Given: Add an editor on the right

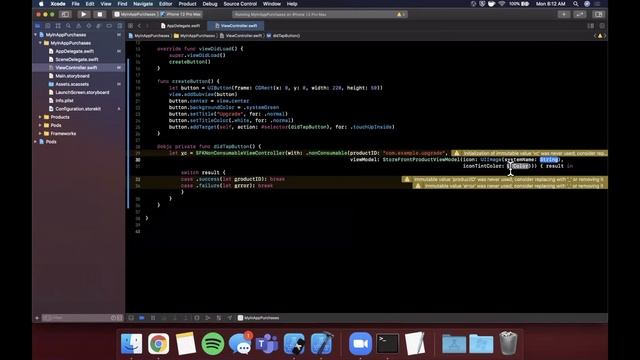Looking at the screenshot, I should pyautogui.click(x=602, y=26).
